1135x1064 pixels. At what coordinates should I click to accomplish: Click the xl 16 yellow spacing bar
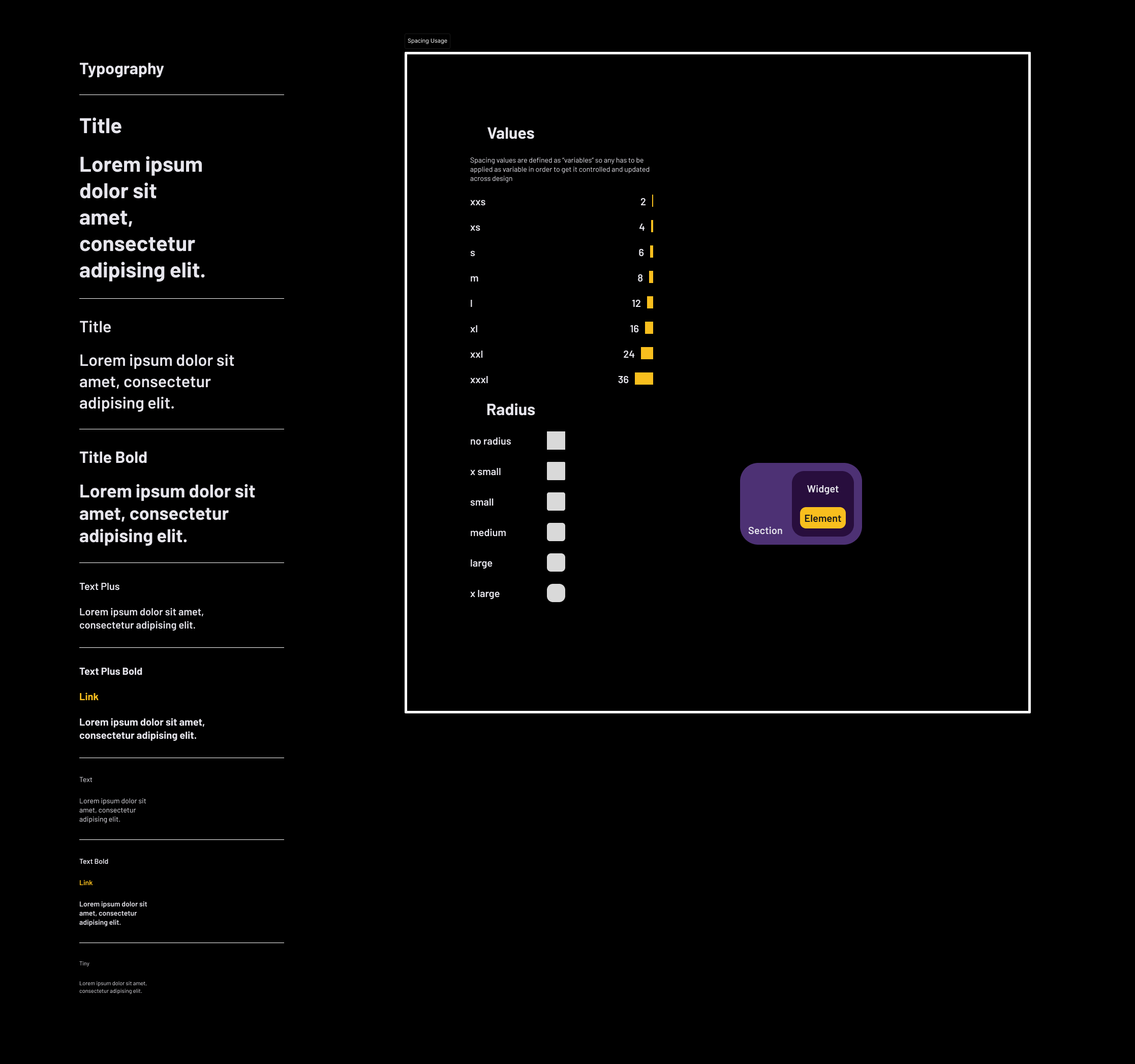pyautogui.click(x=649, y=328)
